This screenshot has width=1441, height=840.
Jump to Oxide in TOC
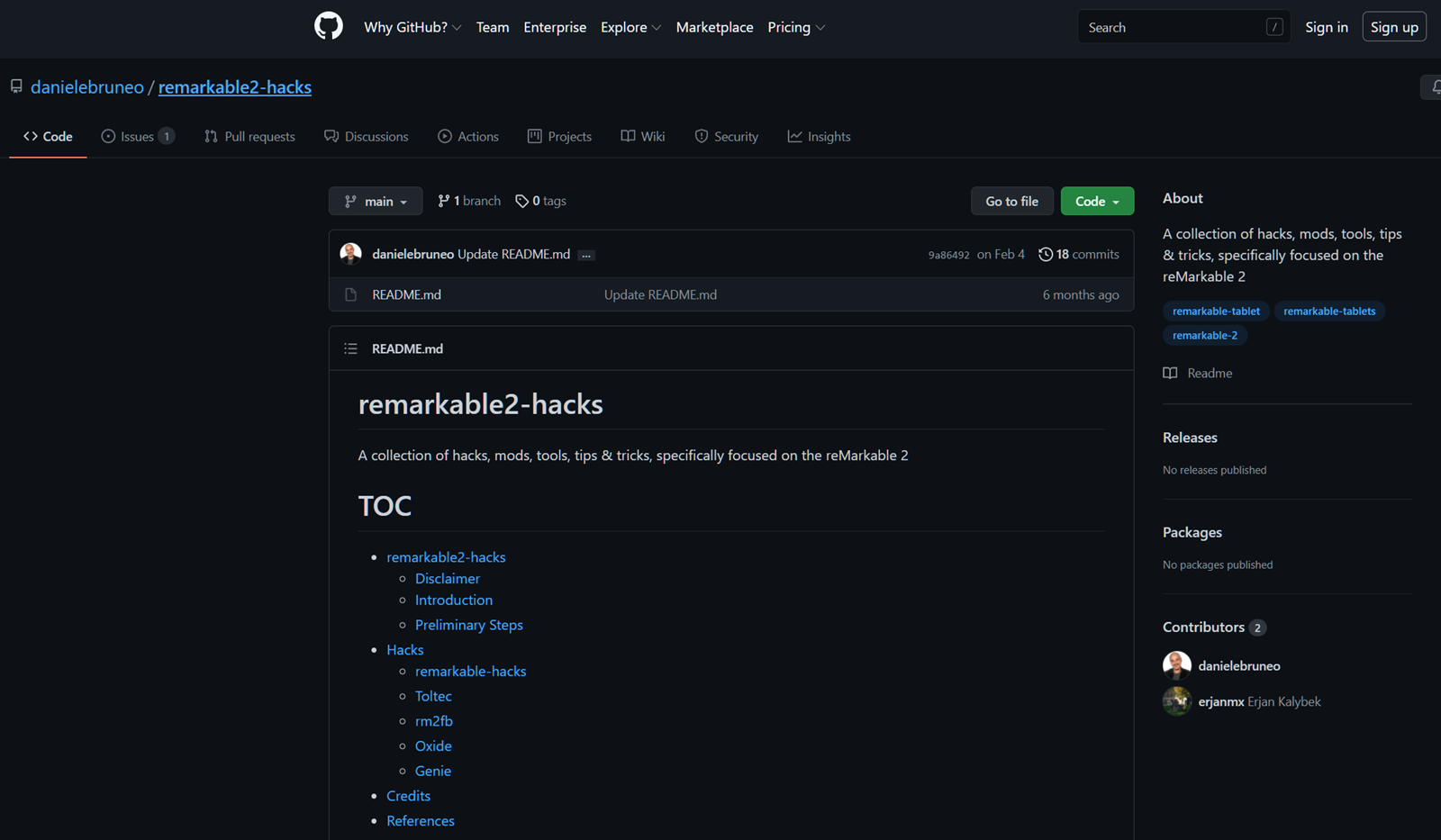pos(433,745)
